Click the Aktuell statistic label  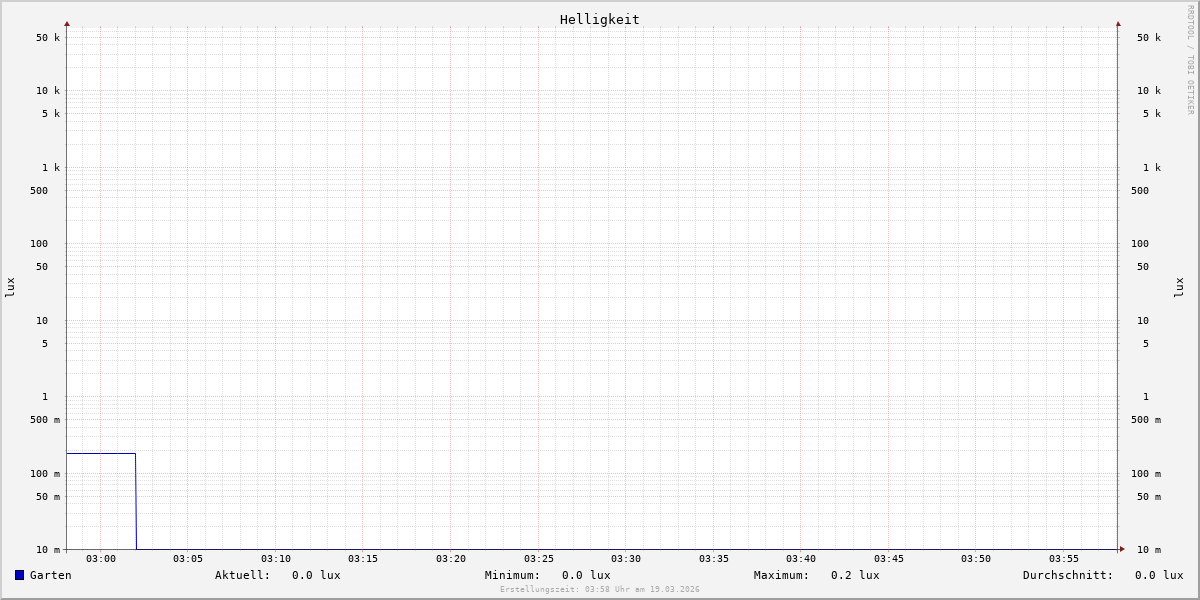coord(242,575)
